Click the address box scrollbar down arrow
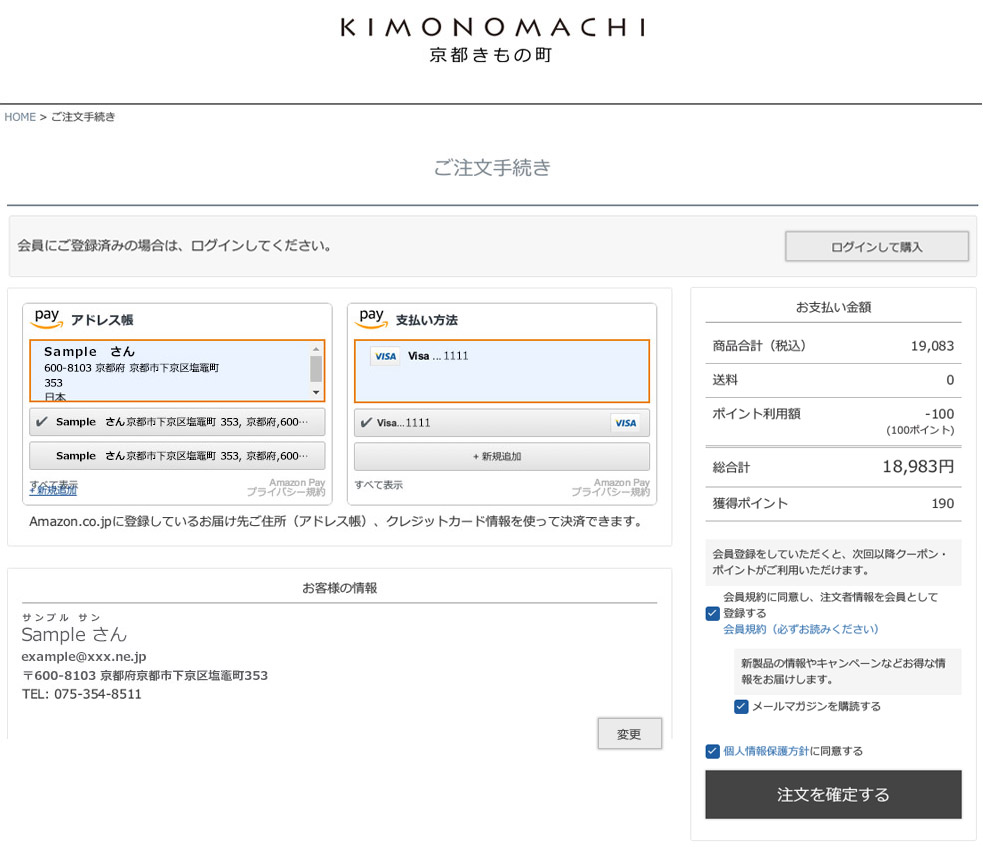Viewport: 983px width, 847px height. tap(316, 393)
